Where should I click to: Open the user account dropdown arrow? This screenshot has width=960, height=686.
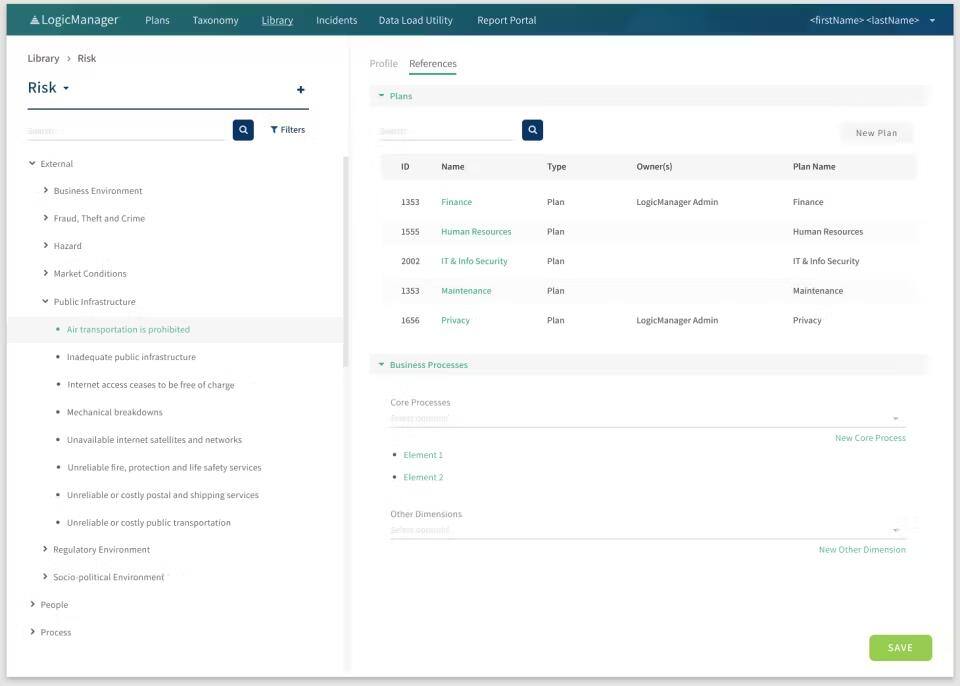tap(932, 20)
